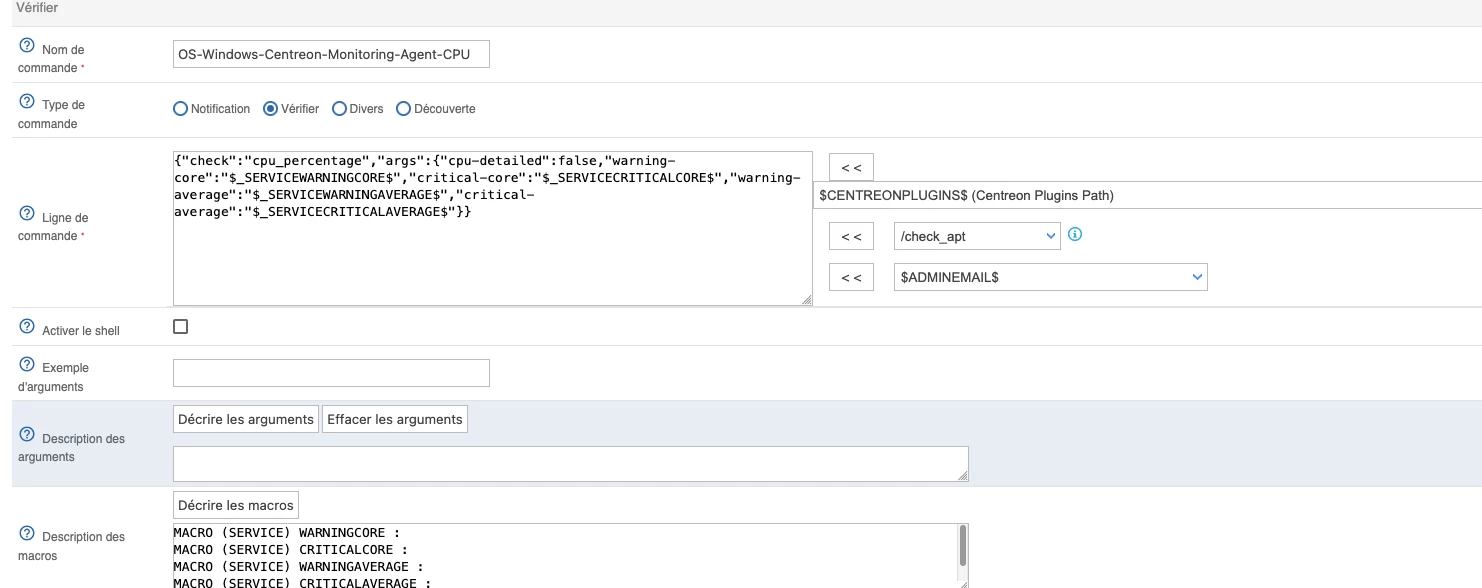Choose the Découverte radio option

click(404, 109)
